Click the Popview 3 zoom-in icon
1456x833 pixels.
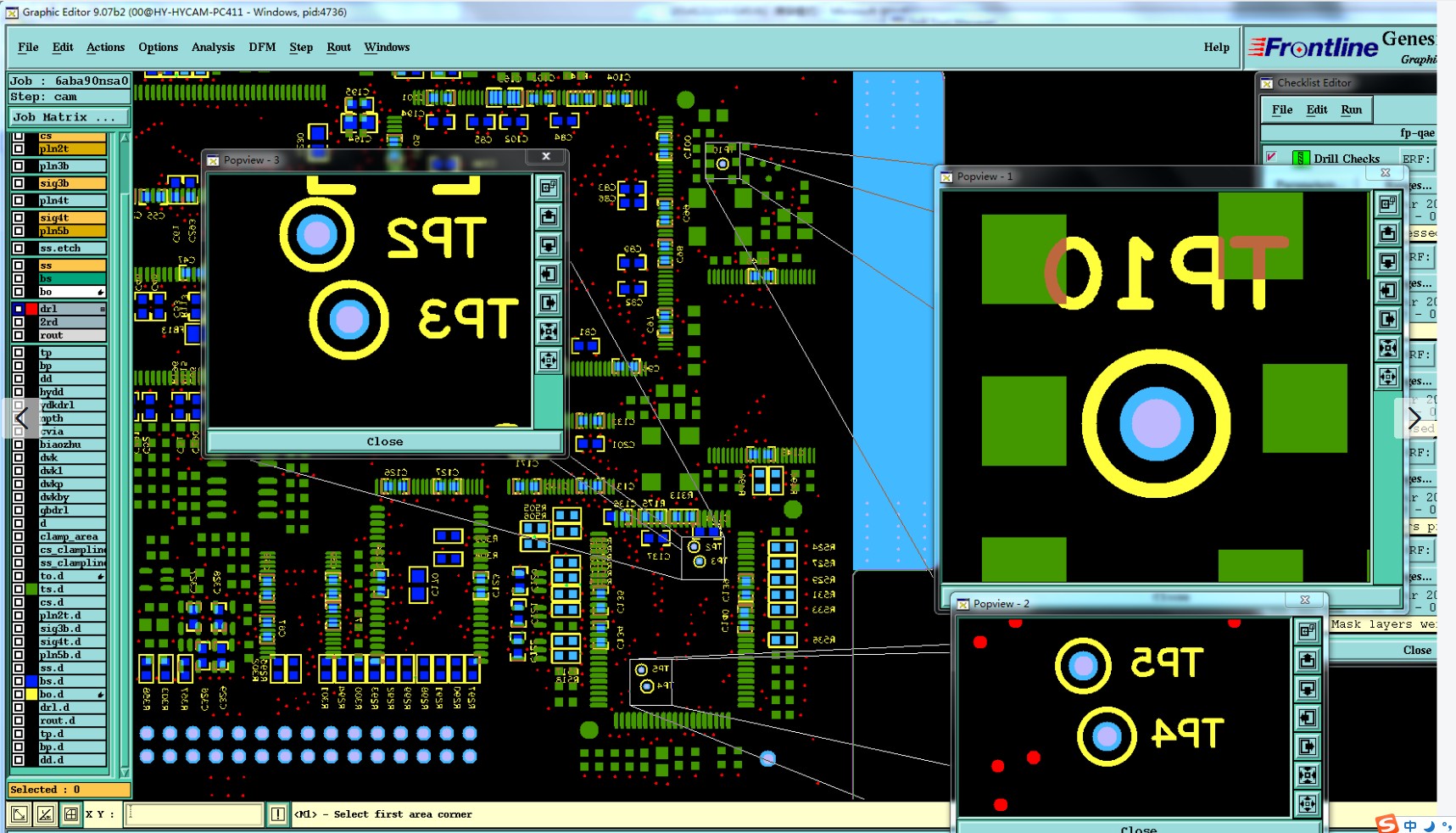(549, 332)
